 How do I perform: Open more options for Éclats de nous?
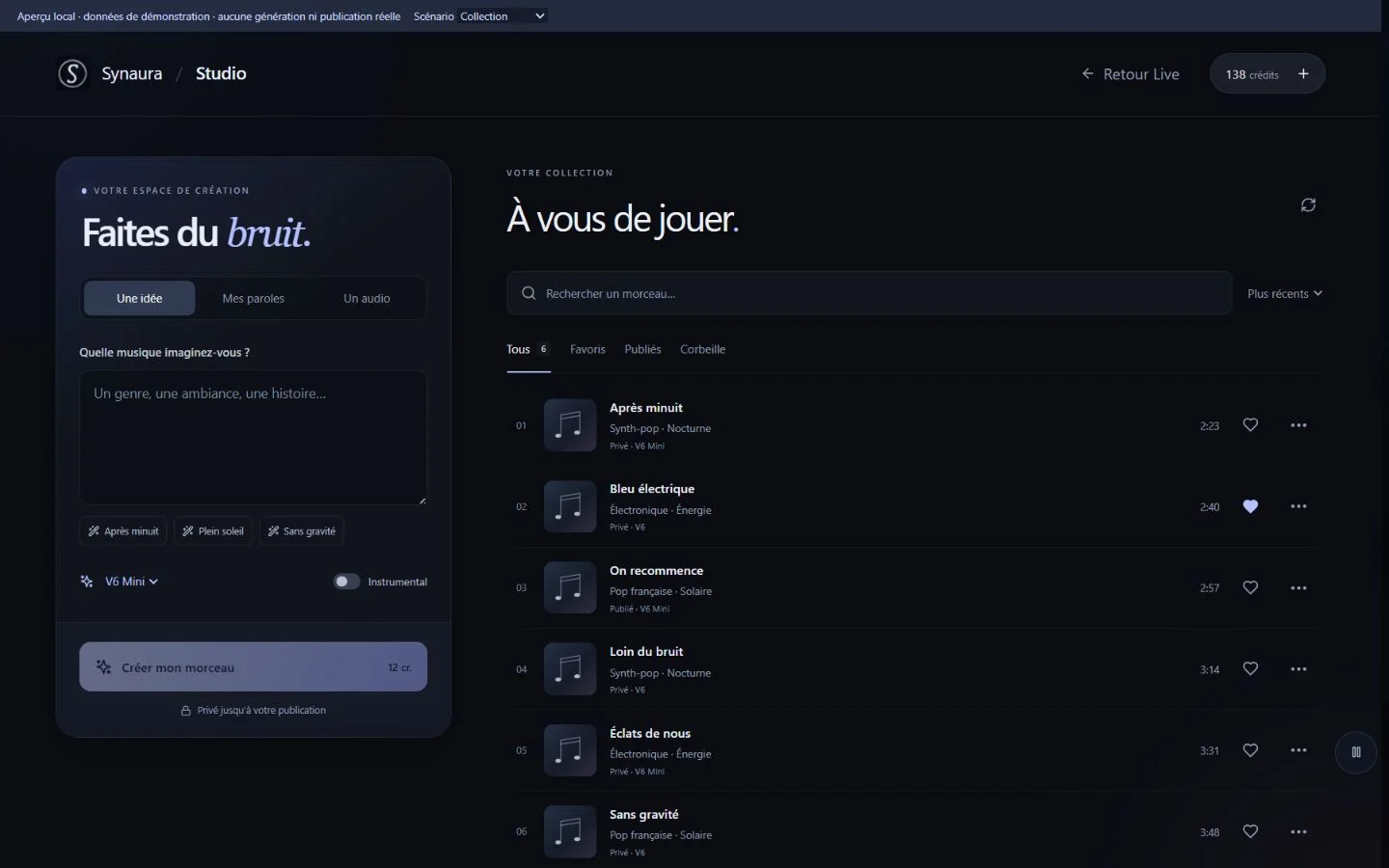1298,750
